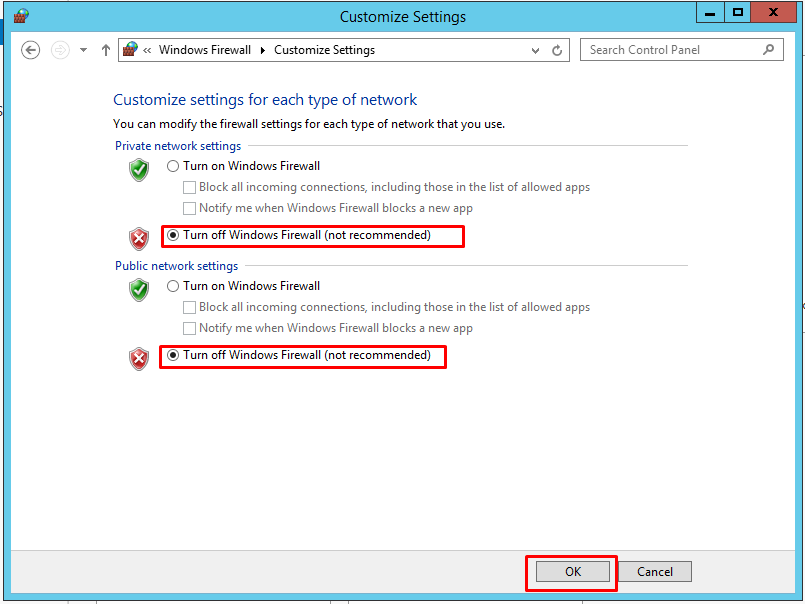Click the Customize Settings breadcrumb
The width and height of the screenshot is (805, 604).
click(x=324, y=50)
